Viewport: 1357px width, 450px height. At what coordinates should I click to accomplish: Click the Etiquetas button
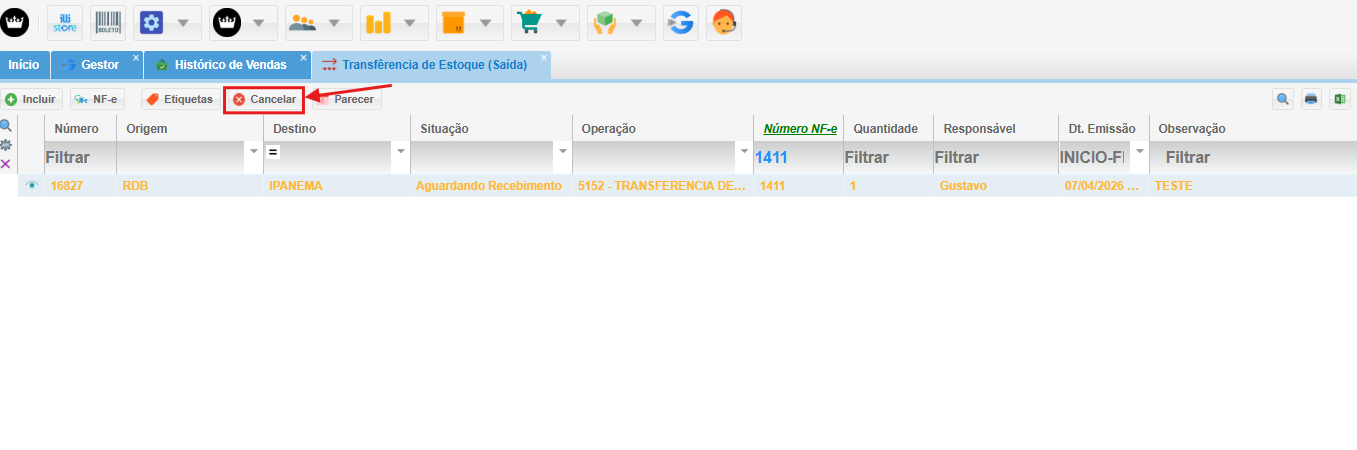click(x=179, y=100)
